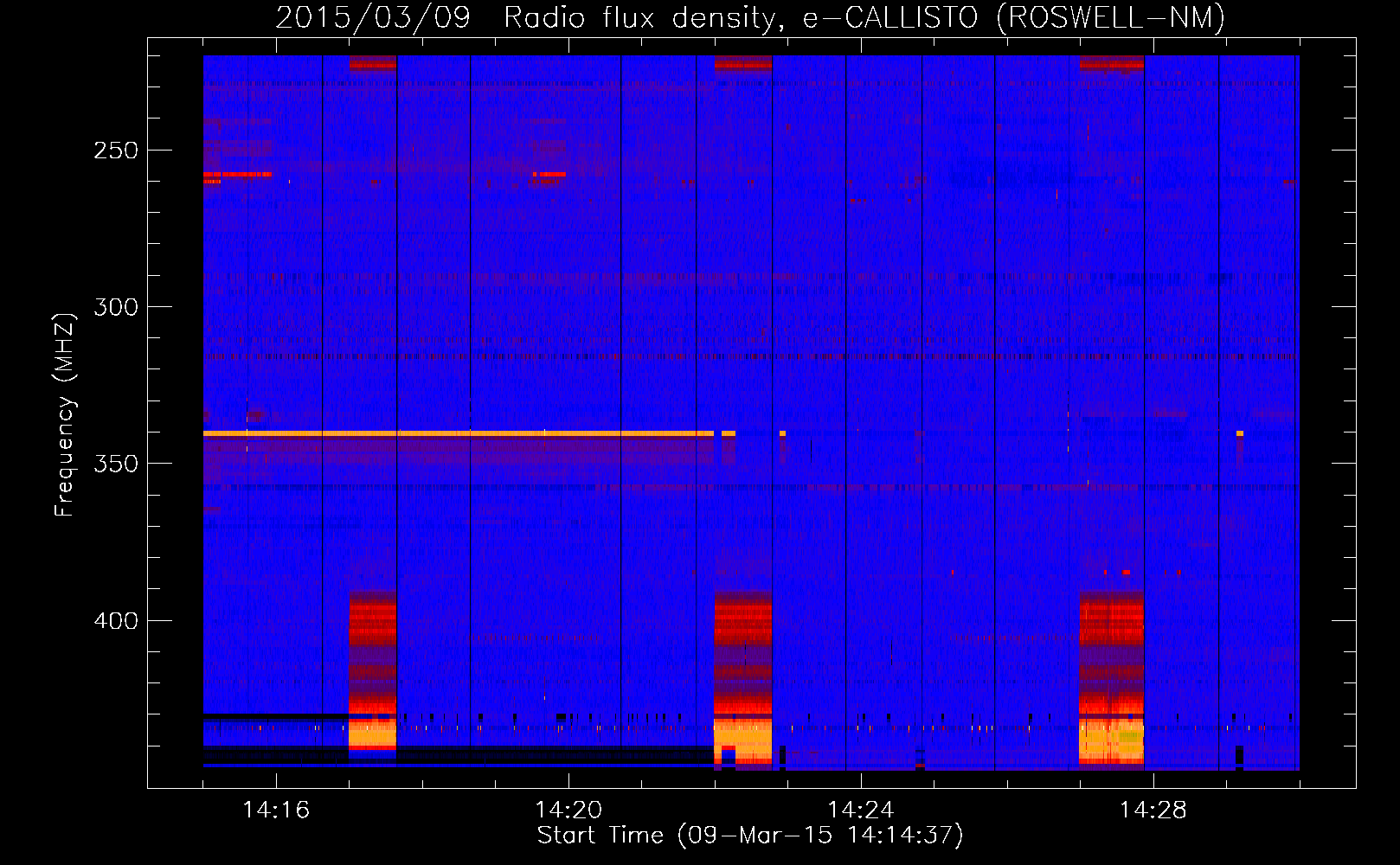The image size is (1400, 865).
Task: Click the 'Frequency (MHZ)' axis label
Action: tap(65, 414)
